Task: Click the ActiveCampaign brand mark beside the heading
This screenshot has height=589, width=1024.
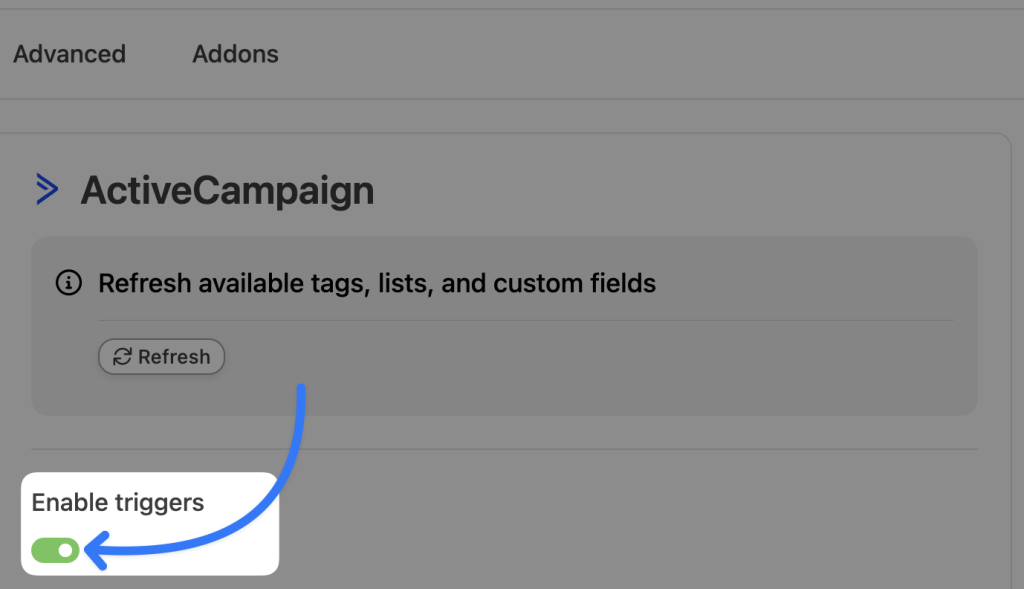Action: (47, 188)
